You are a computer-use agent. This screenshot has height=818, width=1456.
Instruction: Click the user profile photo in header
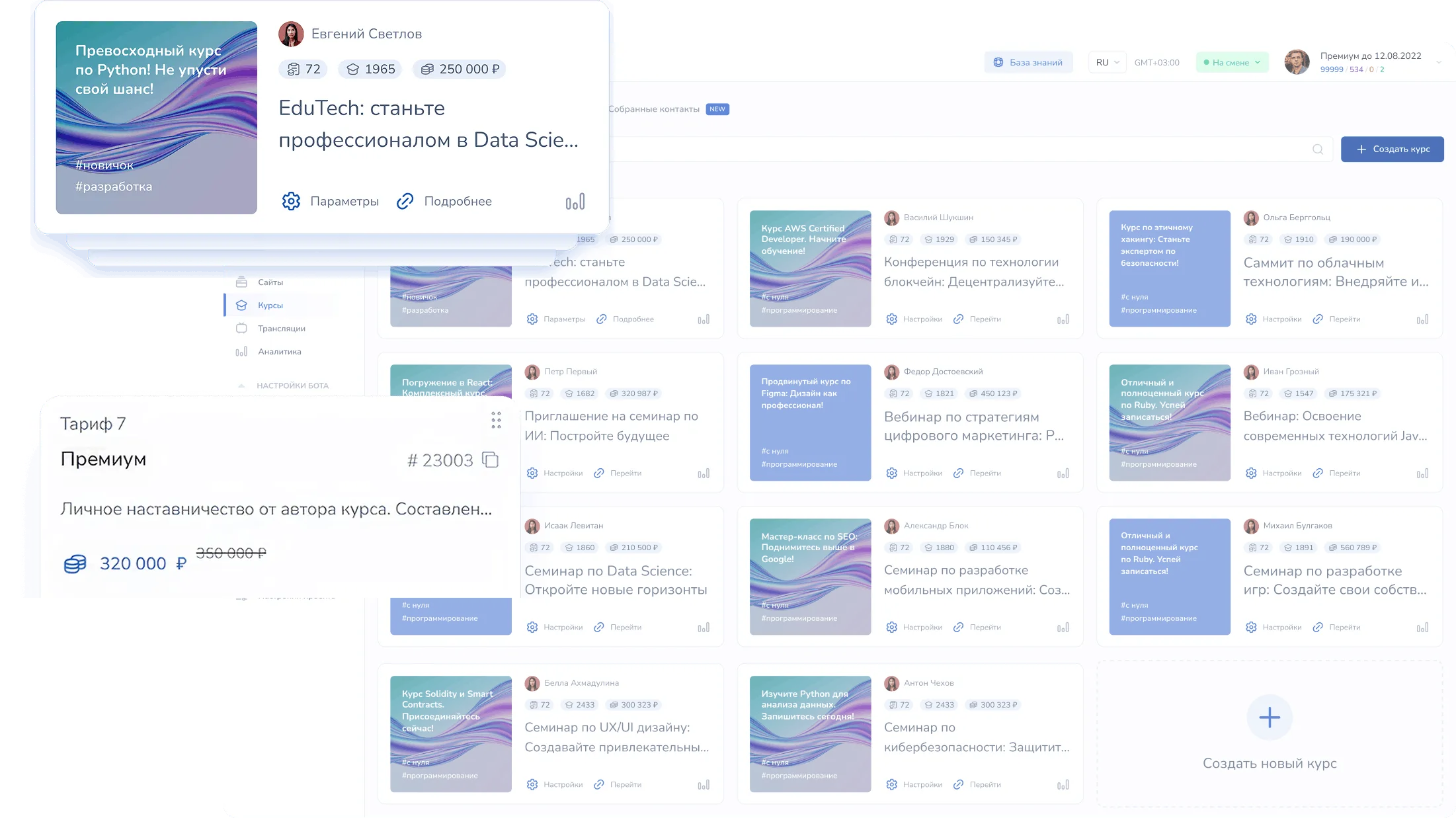[1297, 62]
